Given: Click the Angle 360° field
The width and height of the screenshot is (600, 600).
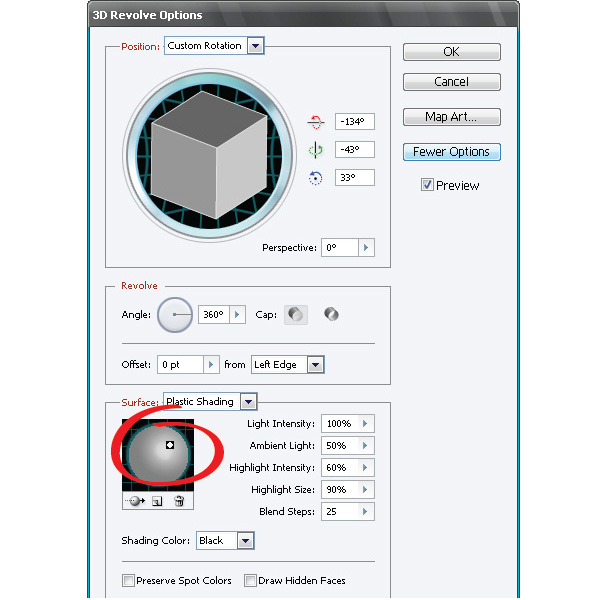Looking at the screenshot, I should [x=214, y=315].
